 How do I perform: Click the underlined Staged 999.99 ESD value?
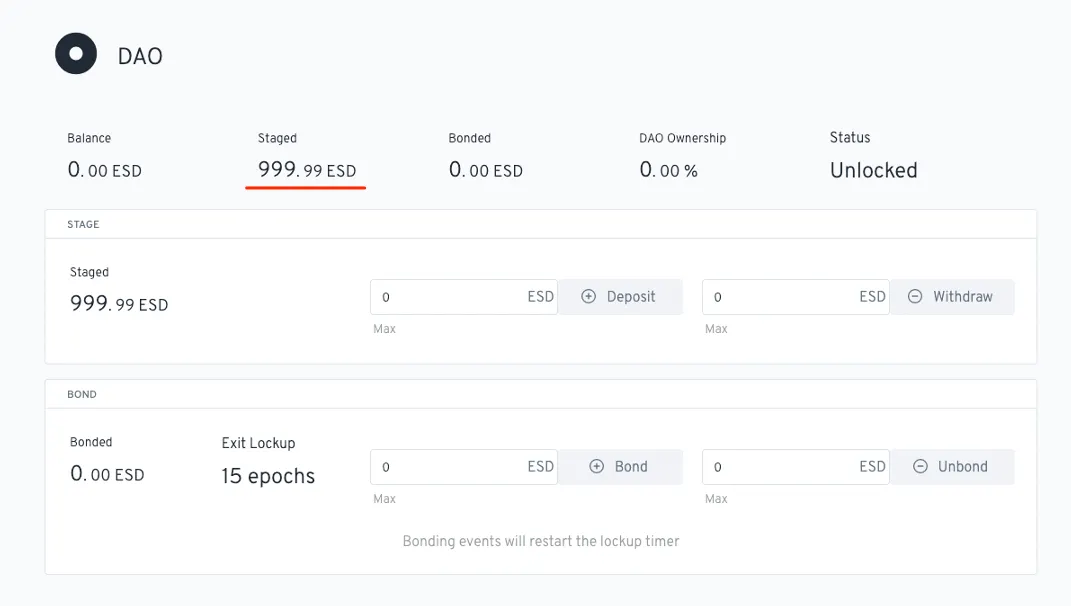click(307, 169)
